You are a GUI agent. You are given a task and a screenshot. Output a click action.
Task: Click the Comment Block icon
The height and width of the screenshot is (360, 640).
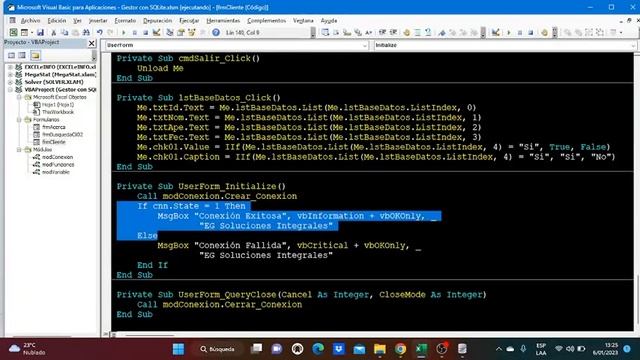[x=417, y=32]
